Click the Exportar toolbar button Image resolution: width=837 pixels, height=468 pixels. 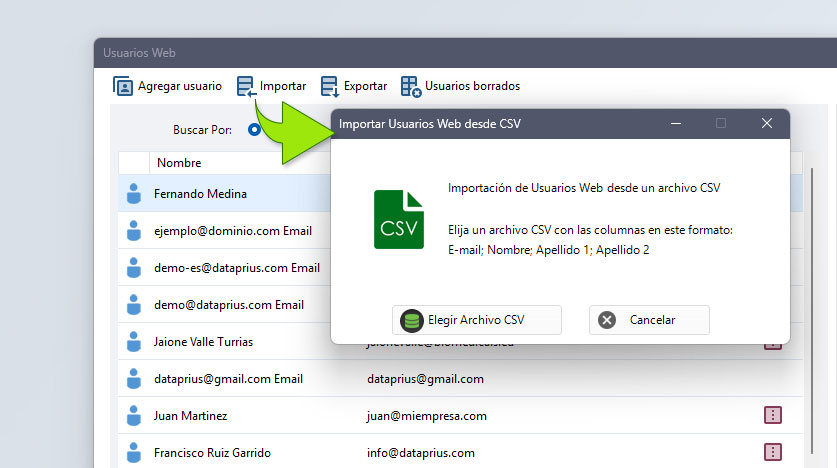click(x=354, y=86)
